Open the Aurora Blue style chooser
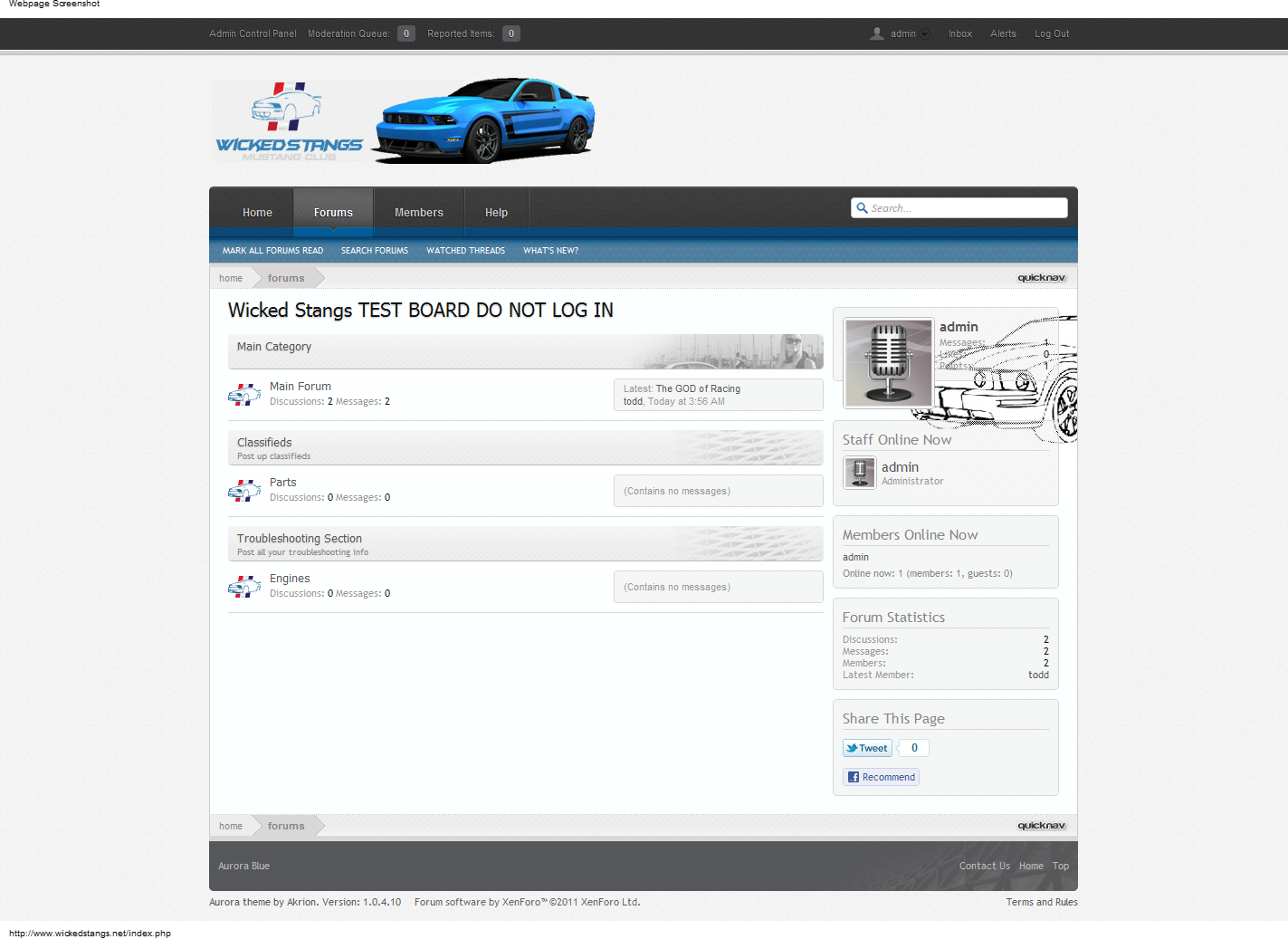 tap(244, 866)
